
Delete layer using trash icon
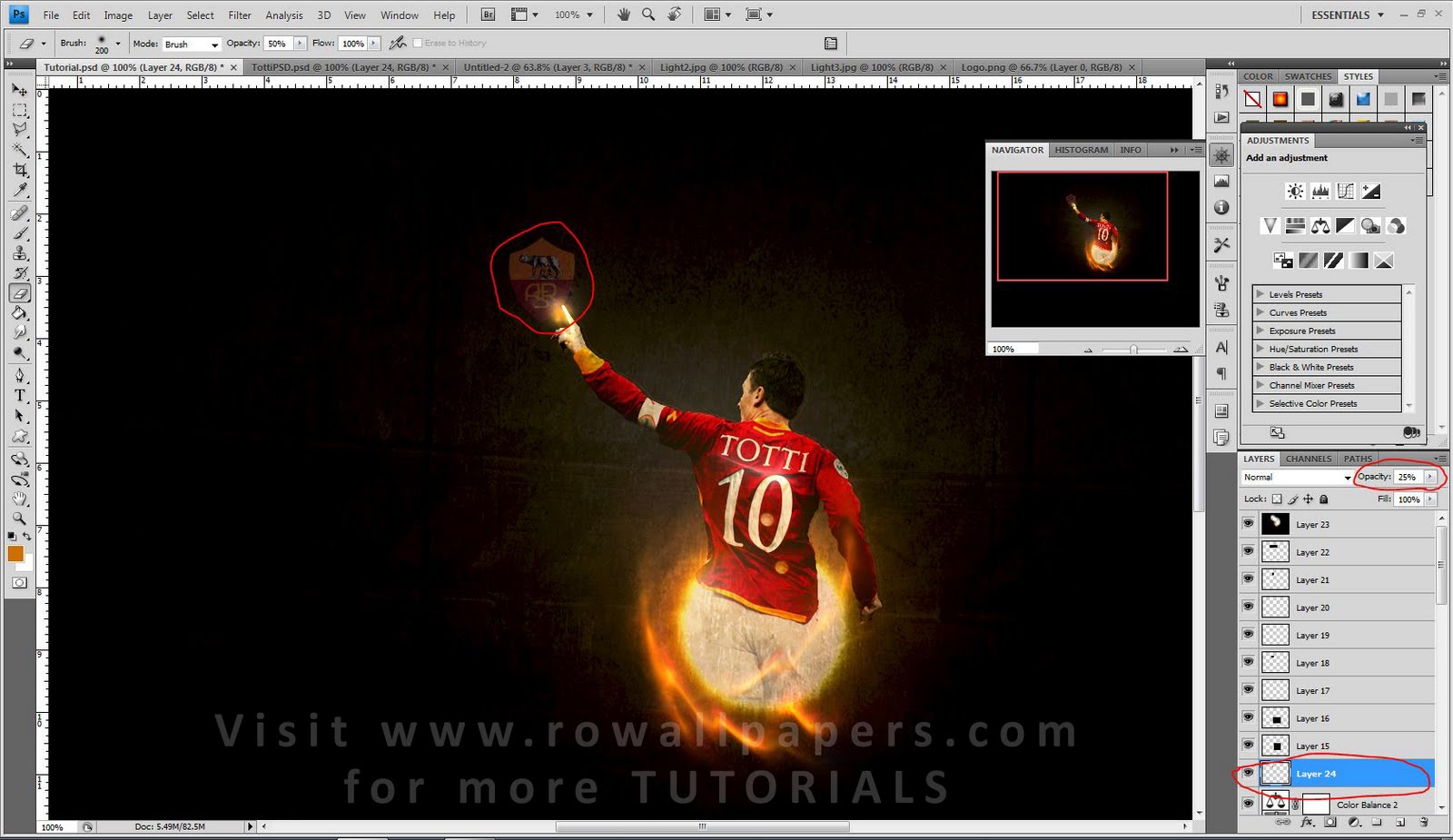pos(1423,822)
